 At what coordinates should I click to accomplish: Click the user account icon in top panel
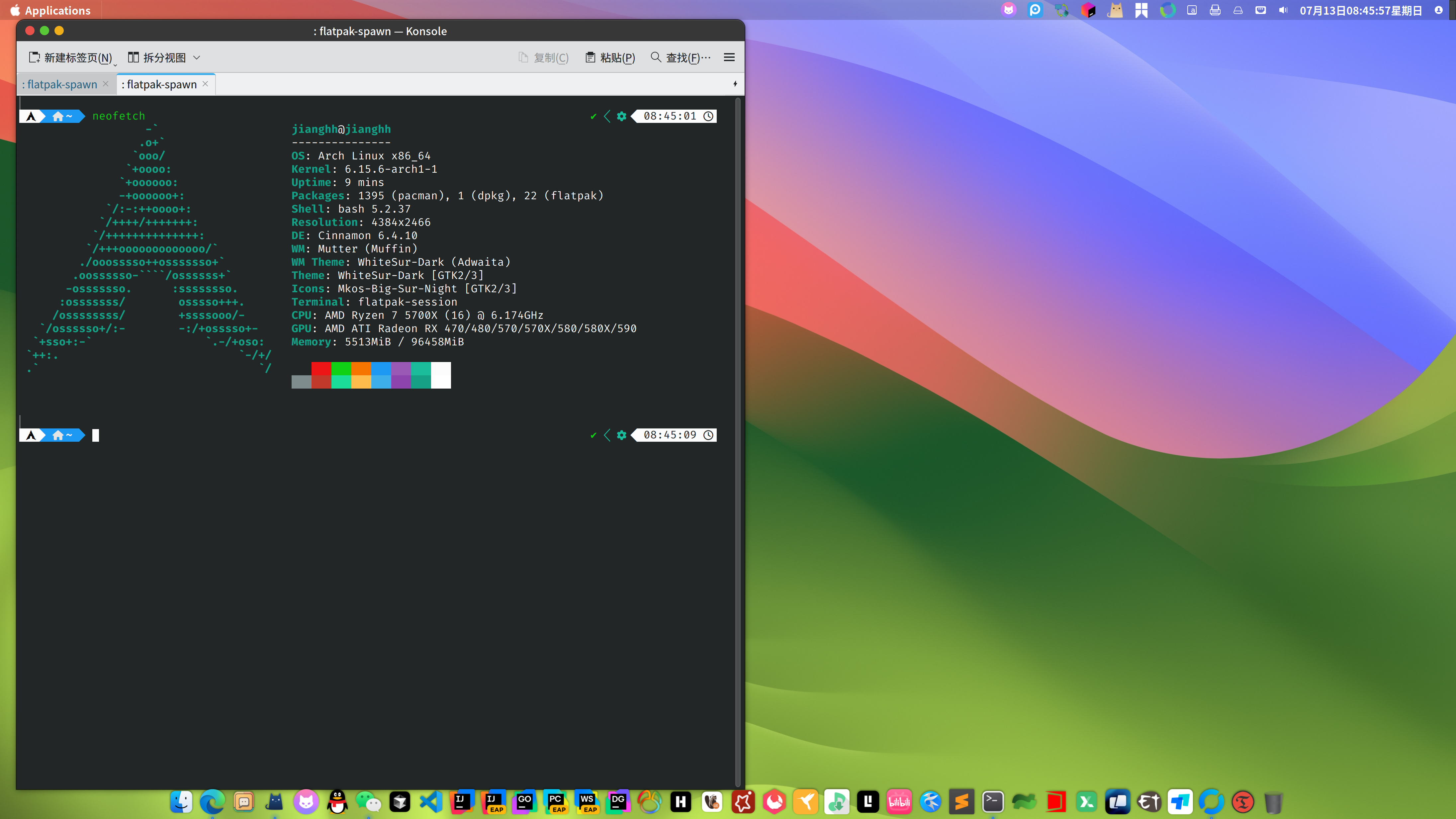pyautogui.click(x=1438, y=10)
